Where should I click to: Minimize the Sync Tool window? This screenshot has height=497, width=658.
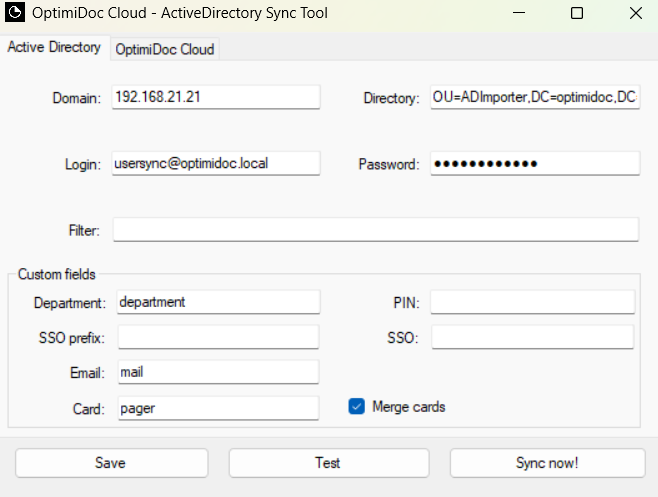518,14
